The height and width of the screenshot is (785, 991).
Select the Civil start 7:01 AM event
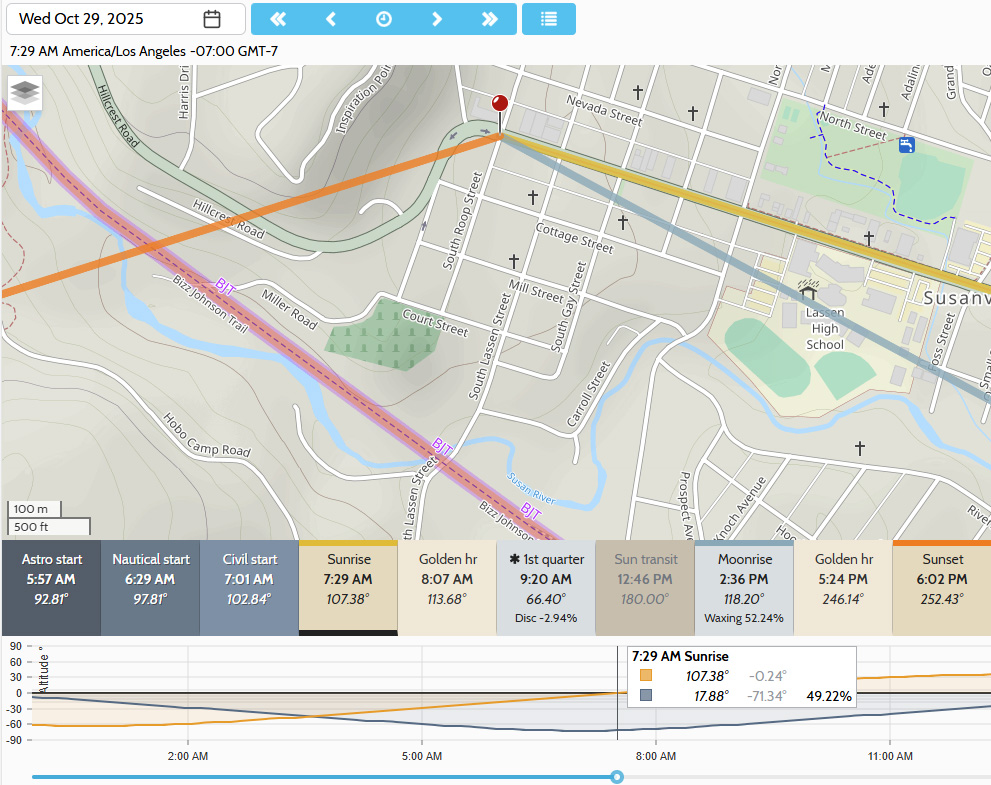pos(249,588)
